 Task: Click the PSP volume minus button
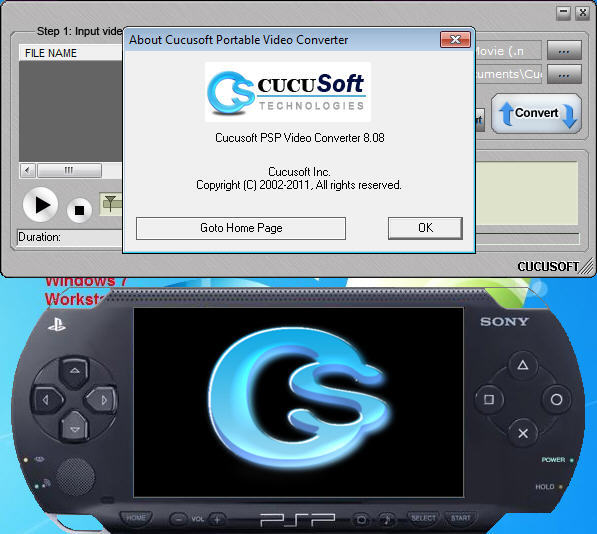coord(177,519)
